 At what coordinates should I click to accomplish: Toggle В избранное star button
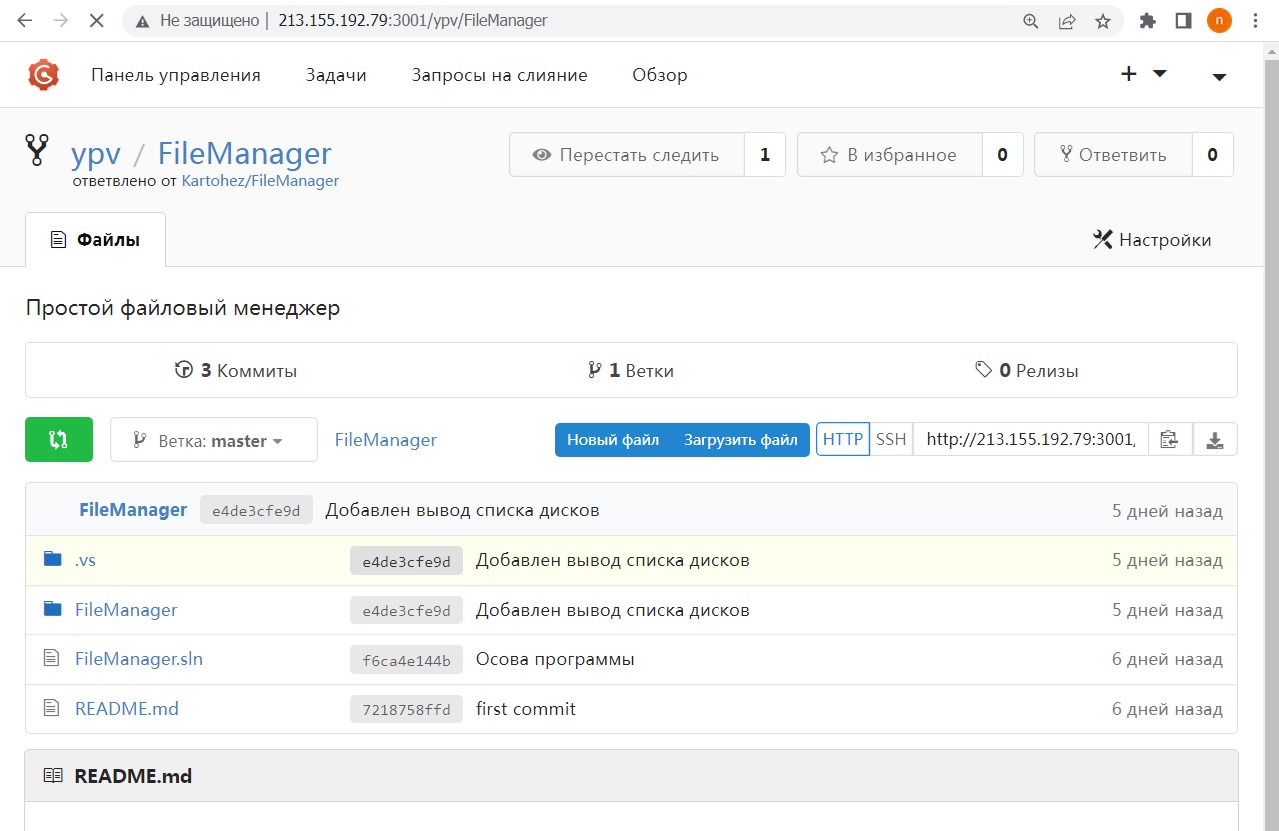tap(889, 155)
